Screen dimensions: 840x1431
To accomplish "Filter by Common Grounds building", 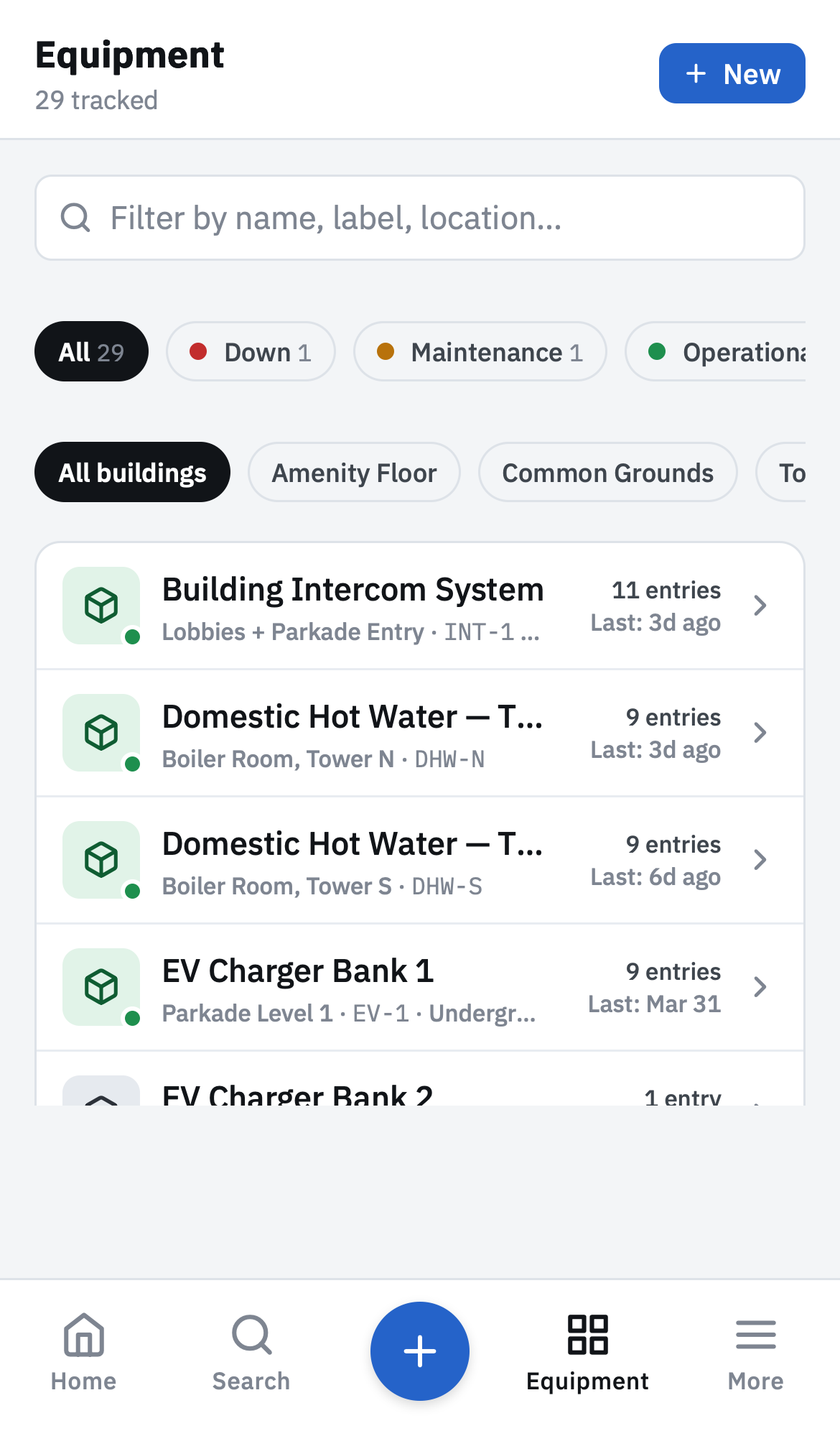I will 607,472.
